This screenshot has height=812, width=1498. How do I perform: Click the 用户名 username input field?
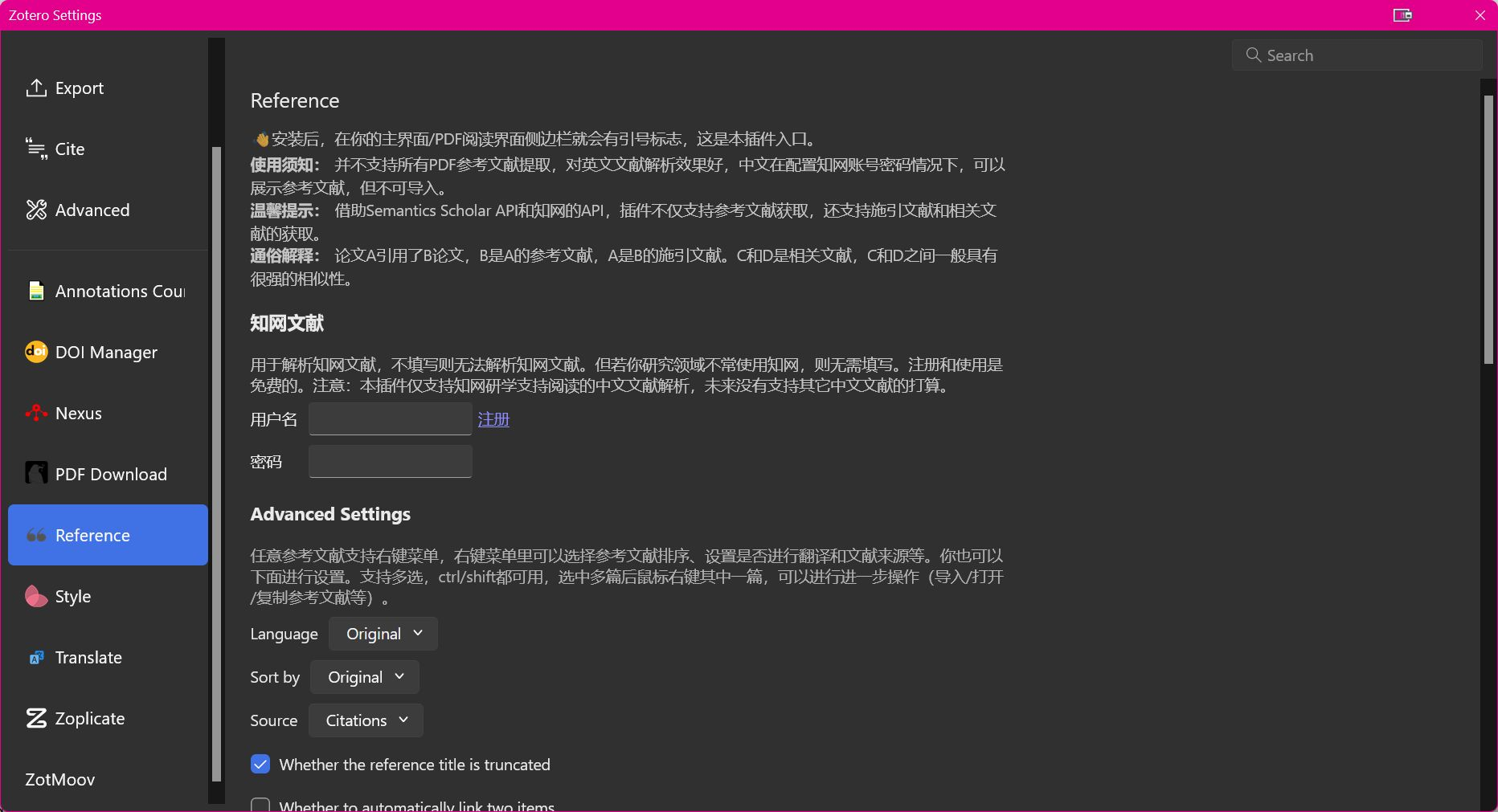[x=390, y=418]
